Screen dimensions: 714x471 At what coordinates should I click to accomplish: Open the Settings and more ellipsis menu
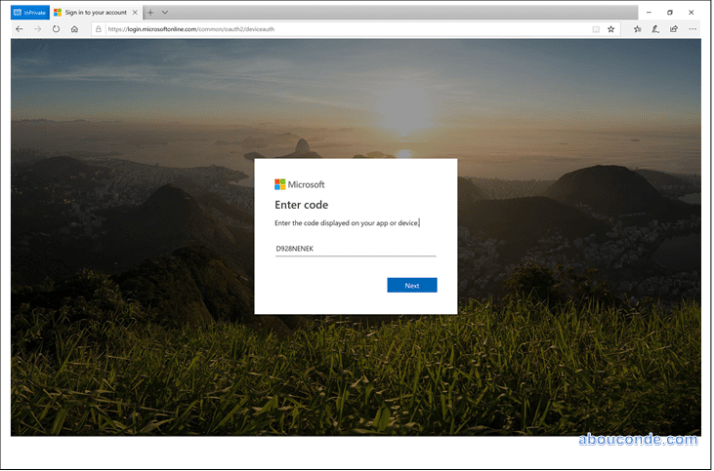(692, 29)
